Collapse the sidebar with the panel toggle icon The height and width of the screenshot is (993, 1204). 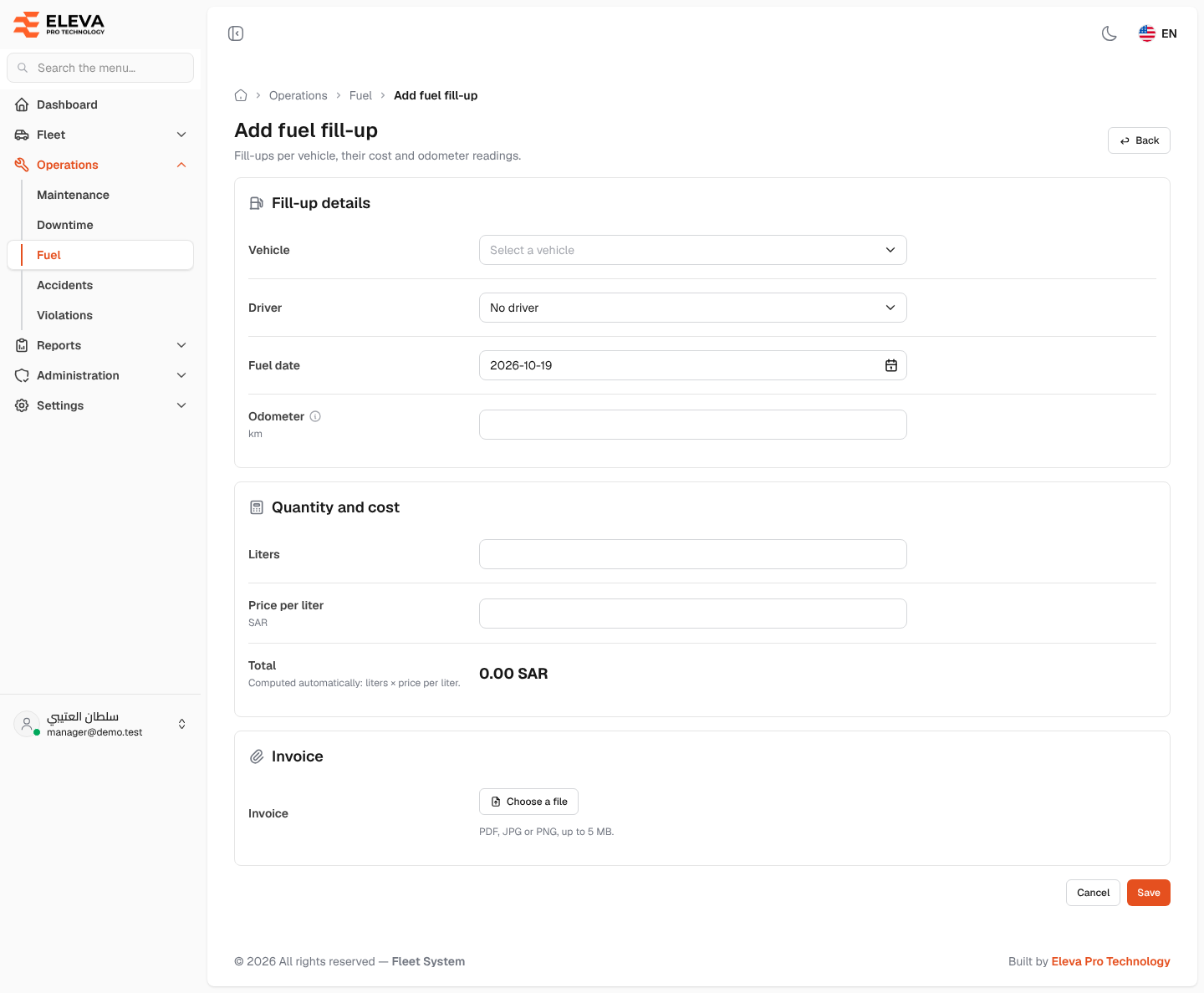(236, 33)
